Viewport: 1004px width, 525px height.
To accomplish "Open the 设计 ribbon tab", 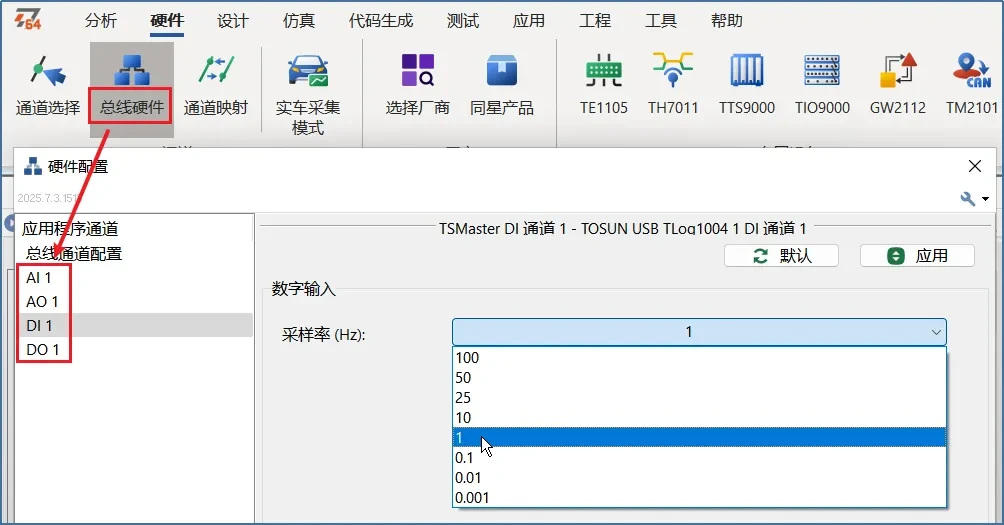I will point(232,20).
